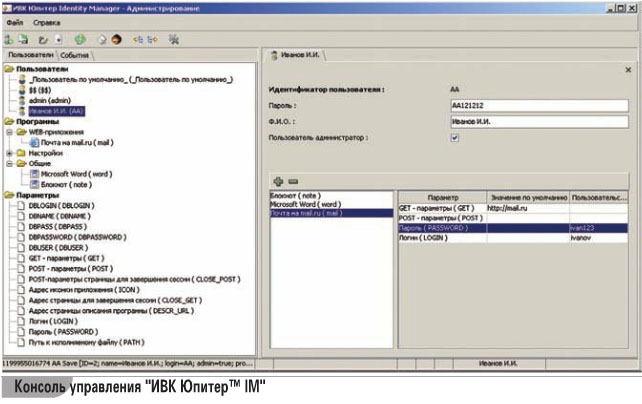Image resolution: width=642 pixels, height=404 pixels.
Task: Select Блокнот ( note ) in the user programs list
Action: (x=332, y=196)
